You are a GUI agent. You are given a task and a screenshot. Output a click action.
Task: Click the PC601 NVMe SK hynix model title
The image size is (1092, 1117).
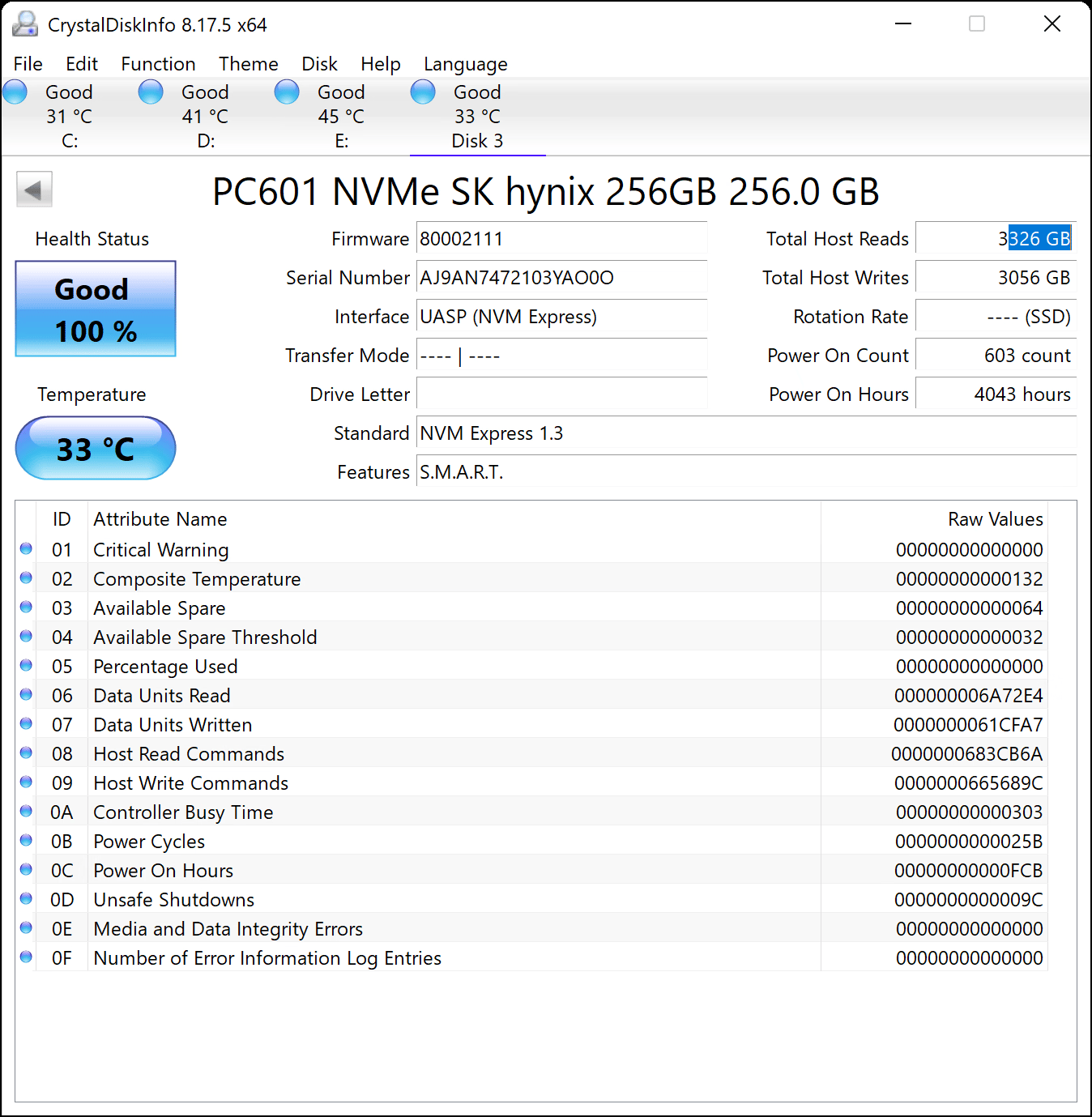(x=545, y=192)
